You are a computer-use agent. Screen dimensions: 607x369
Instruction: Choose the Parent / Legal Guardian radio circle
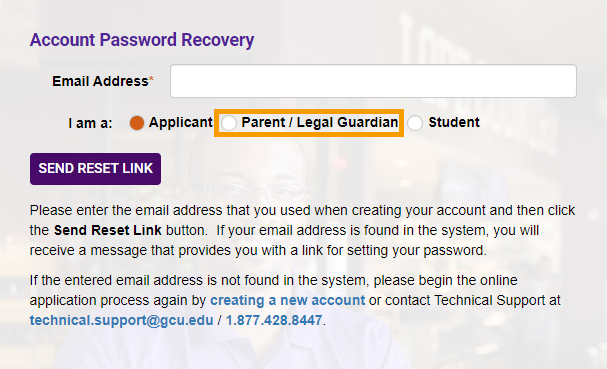[x=229, y=123]
